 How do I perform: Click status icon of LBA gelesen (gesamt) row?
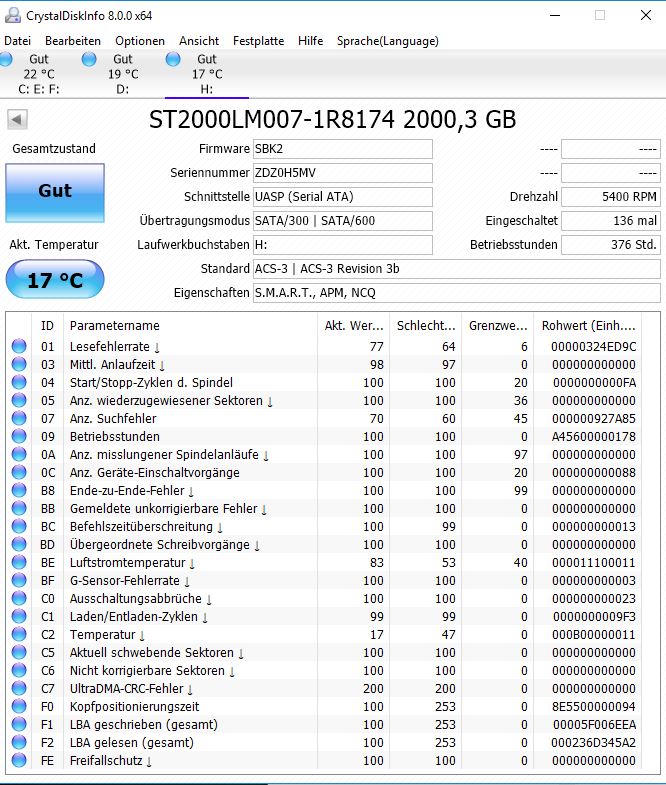pyautogui.click(x=19, y=742)
